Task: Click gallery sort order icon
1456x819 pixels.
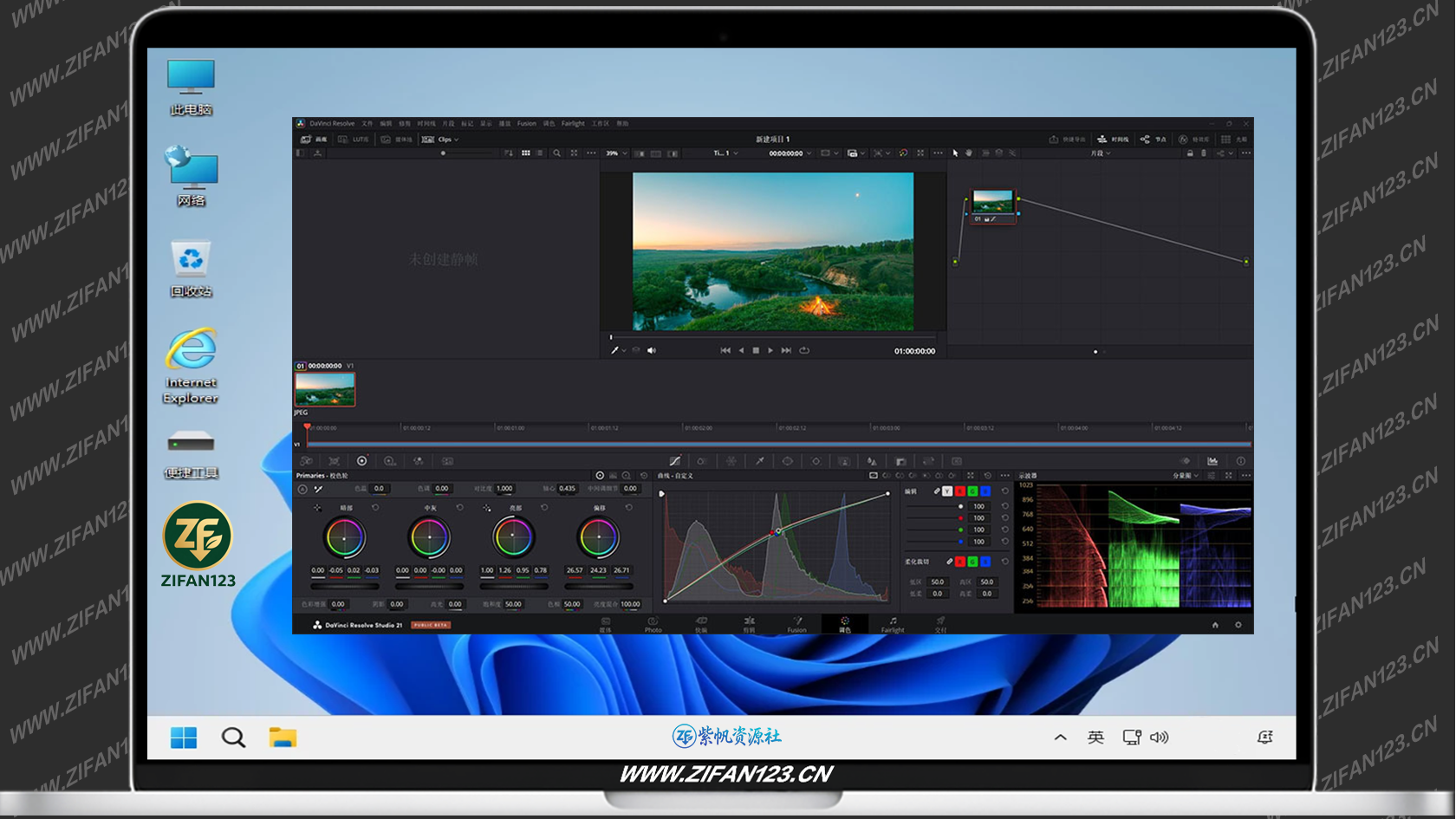Action: point(509,153)
